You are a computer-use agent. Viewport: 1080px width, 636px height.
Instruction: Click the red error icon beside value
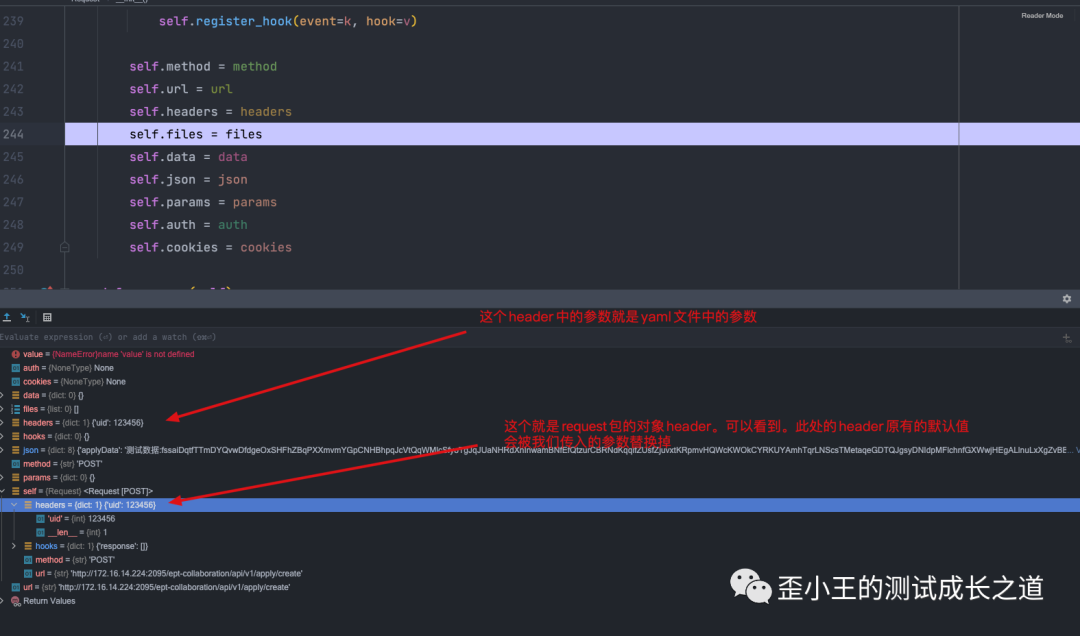15,354
